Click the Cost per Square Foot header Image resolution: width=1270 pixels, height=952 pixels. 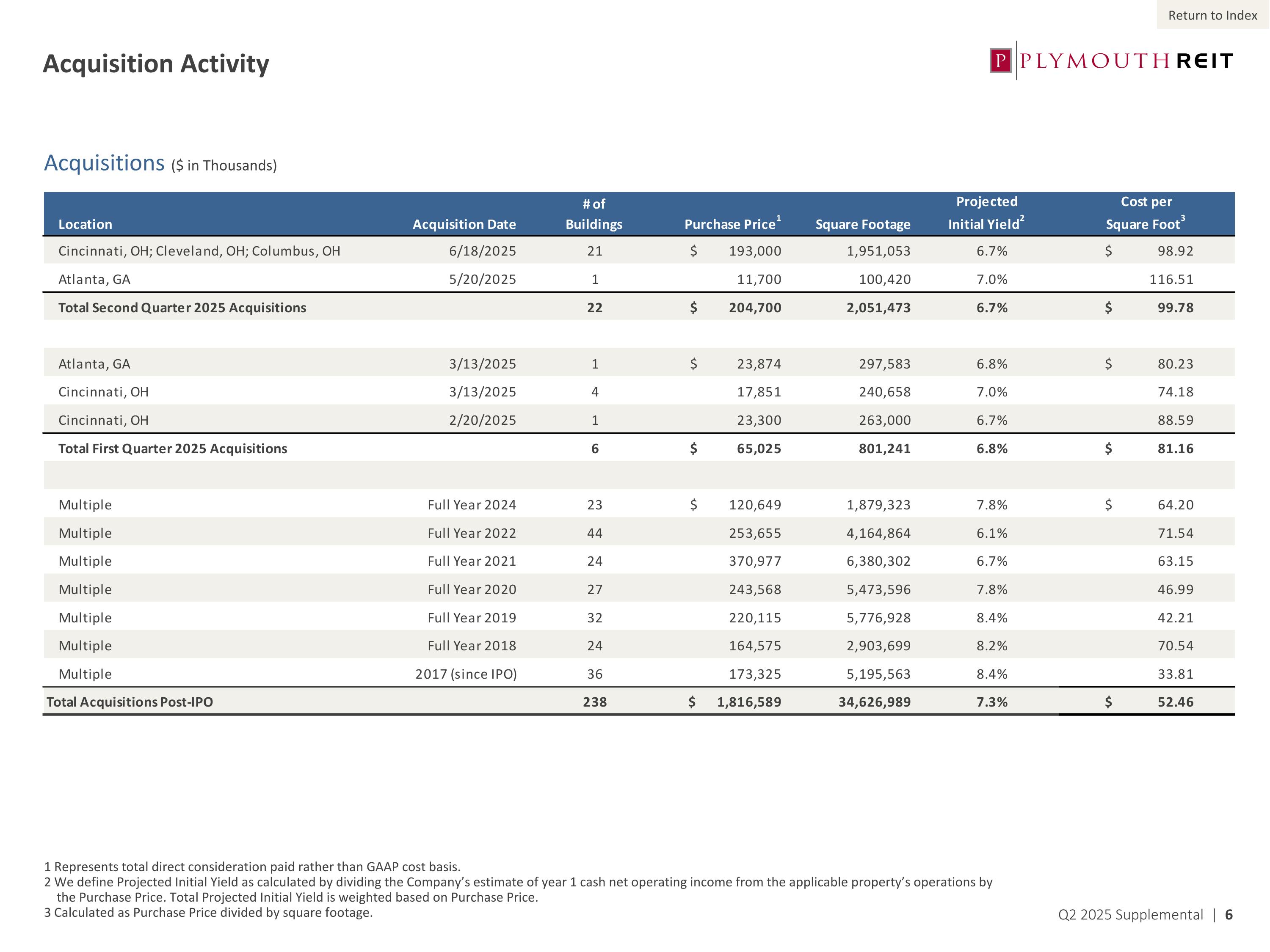click(1146, 213)
